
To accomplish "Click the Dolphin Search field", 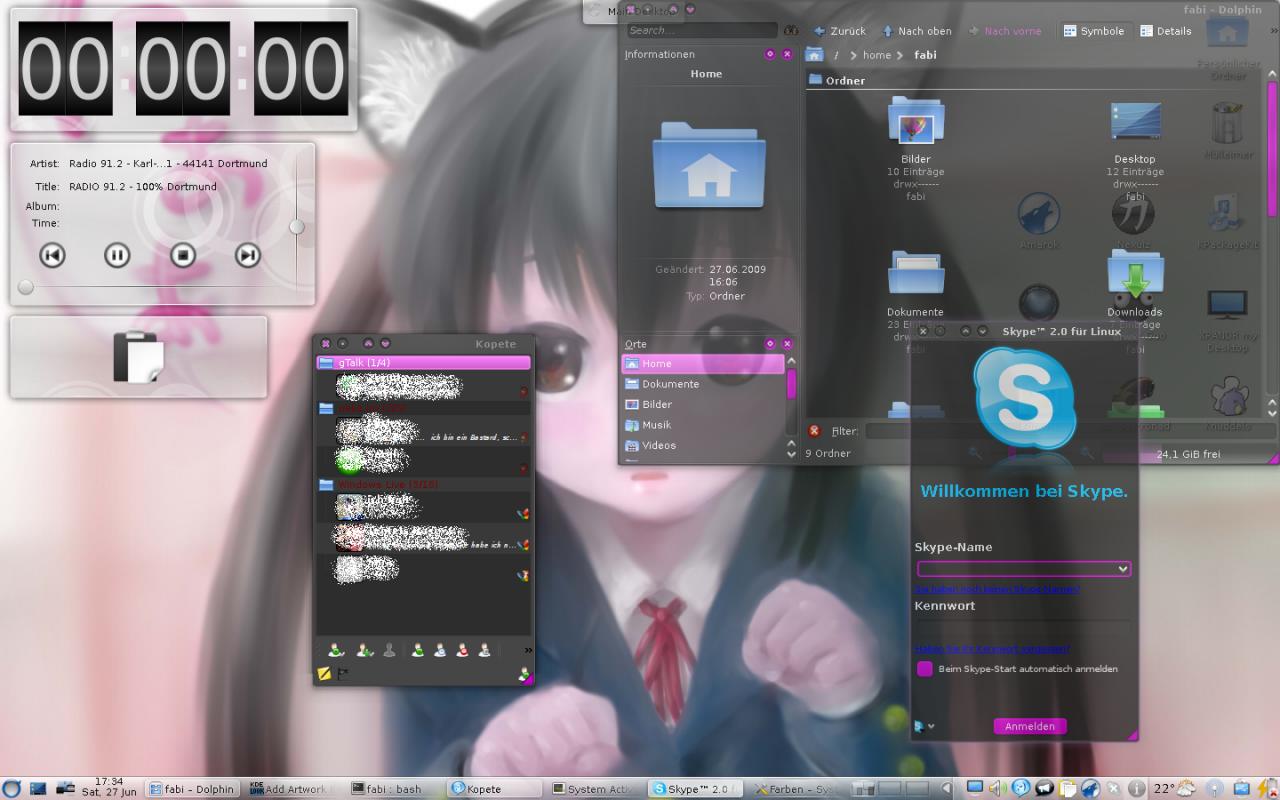I will pyautogui.click(x=701, y=31).
